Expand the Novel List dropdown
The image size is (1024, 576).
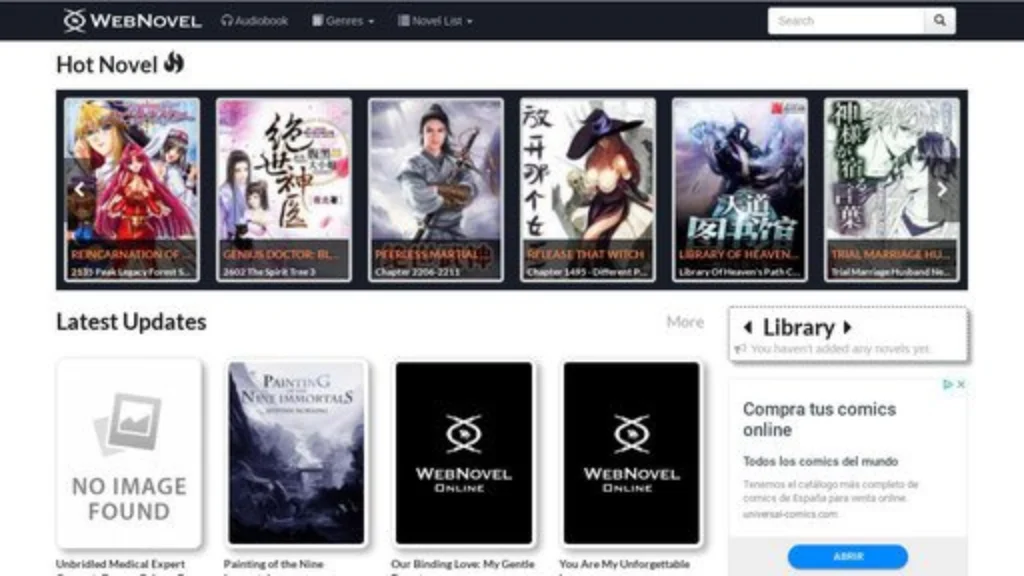pos(435,20)
